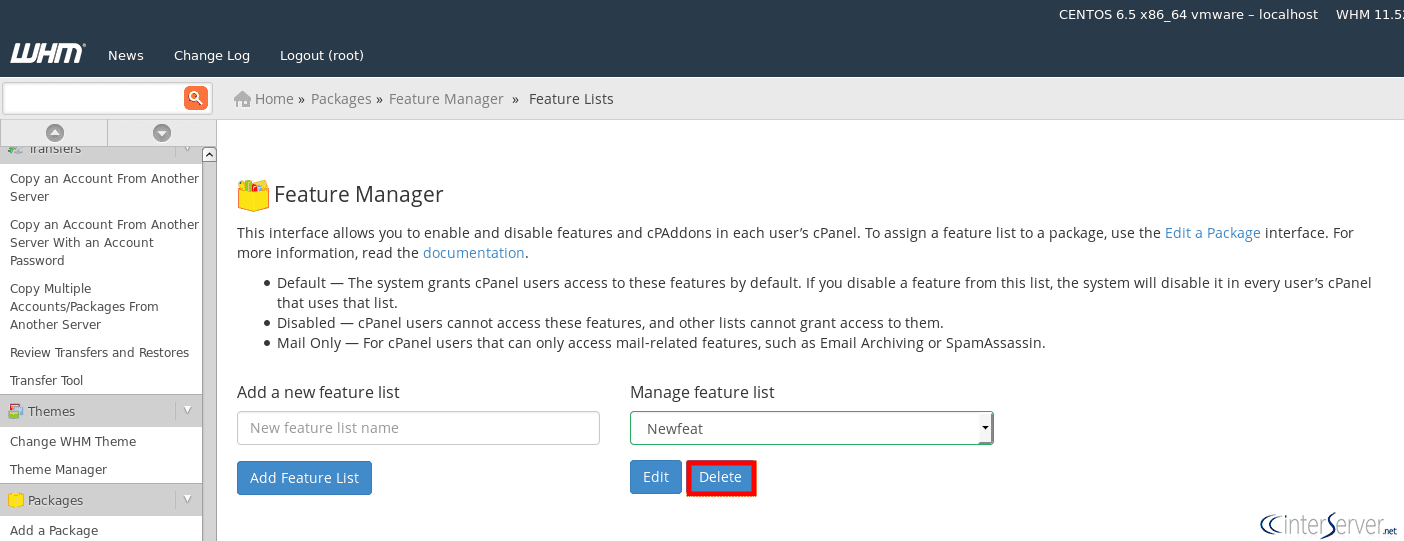Click Logout (root) in the top bar
This screenshot has width=1404, height=541.
pyautogui.click(x=322, y=56)
